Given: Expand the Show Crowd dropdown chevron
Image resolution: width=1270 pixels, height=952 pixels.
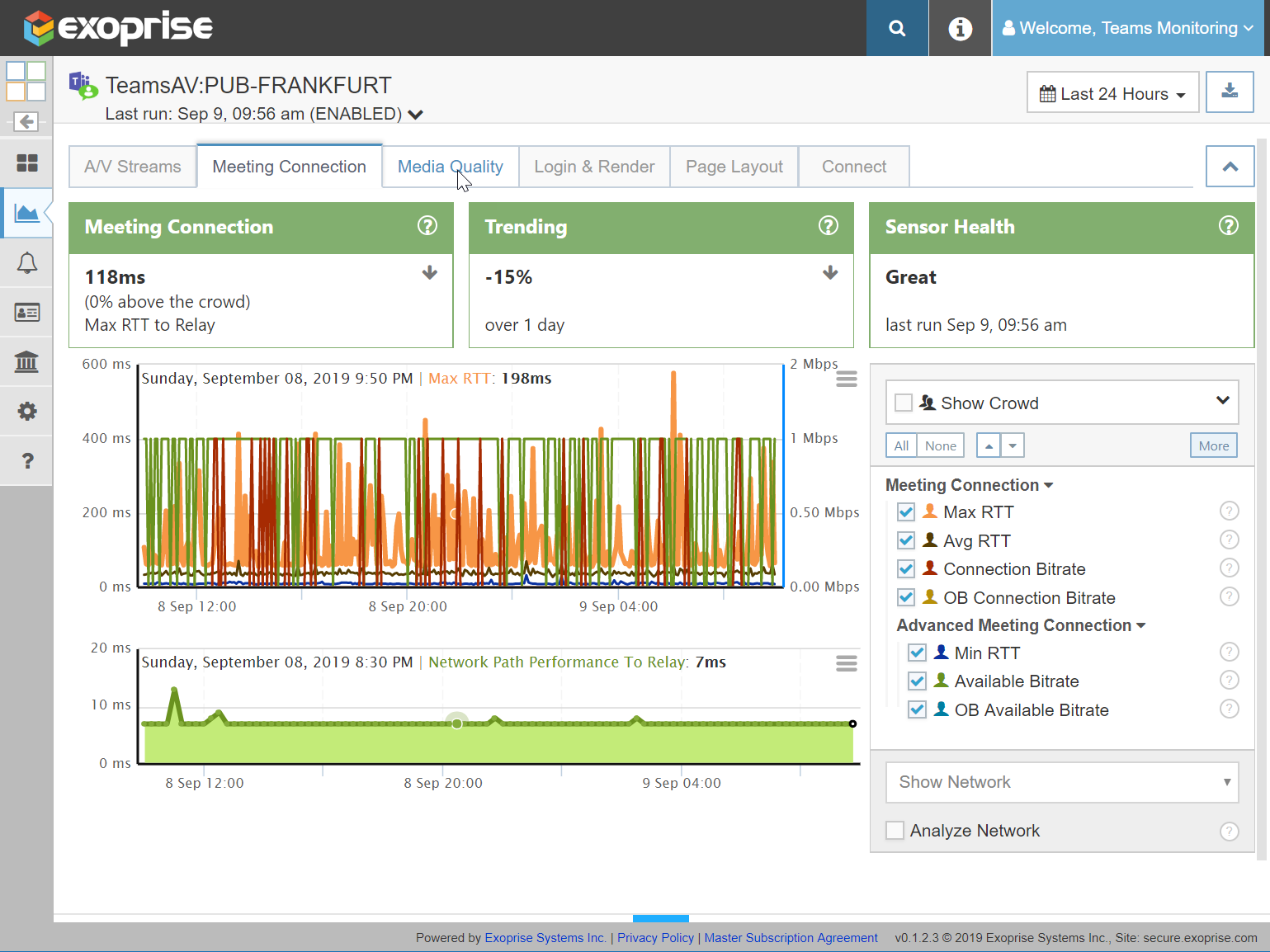Looking at the screenshot, I should point(1223,401).
